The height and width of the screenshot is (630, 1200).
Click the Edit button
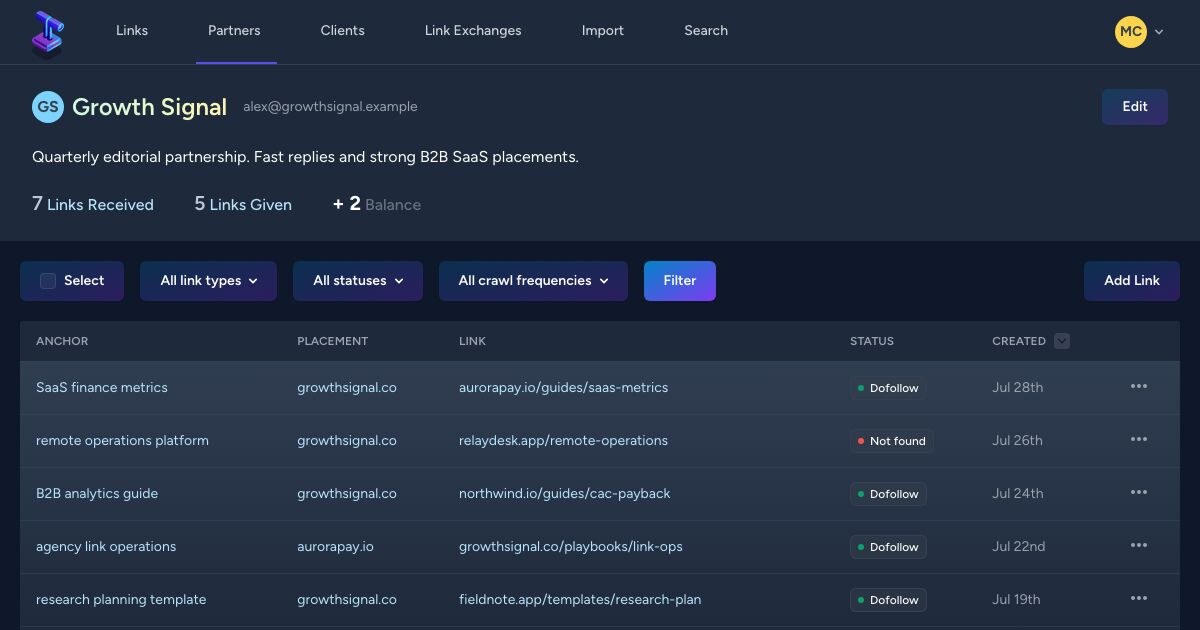[x=1135, y=107]
